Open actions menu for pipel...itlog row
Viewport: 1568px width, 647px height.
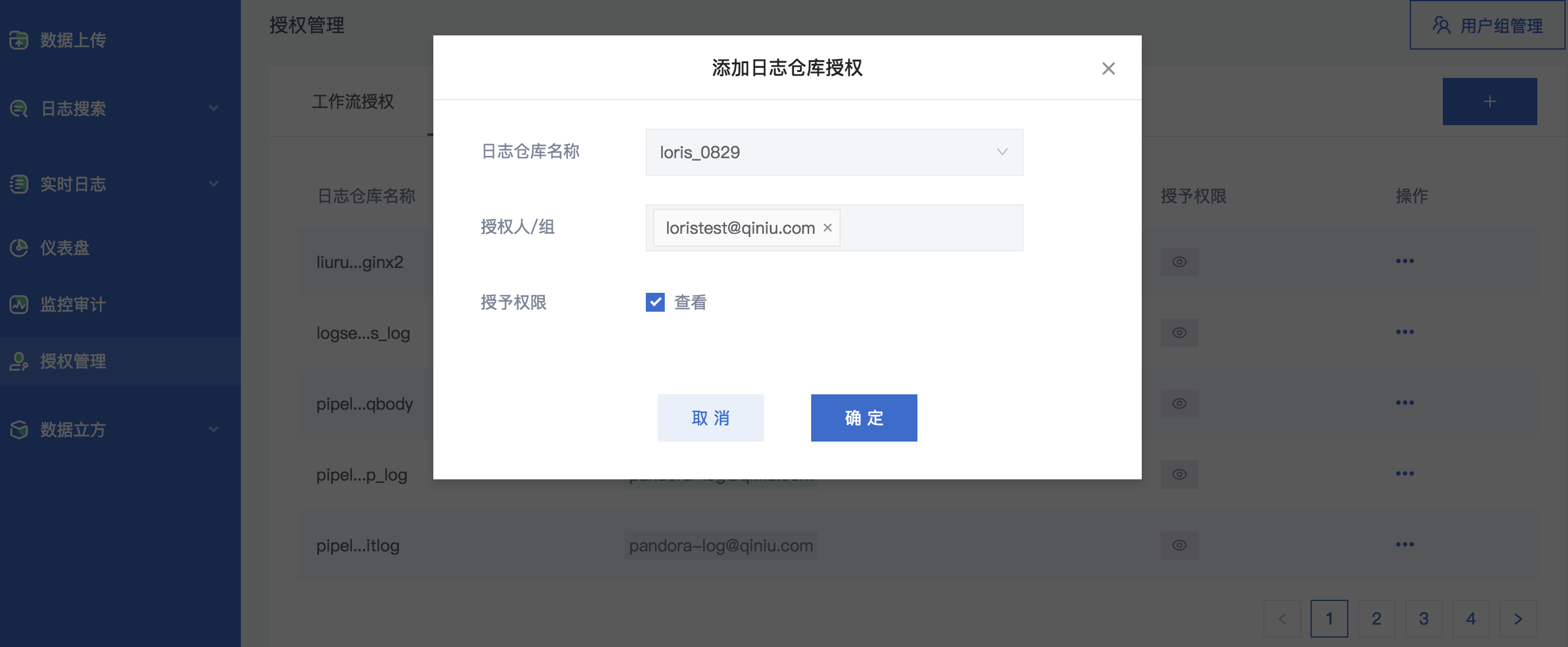(1405, 544)
